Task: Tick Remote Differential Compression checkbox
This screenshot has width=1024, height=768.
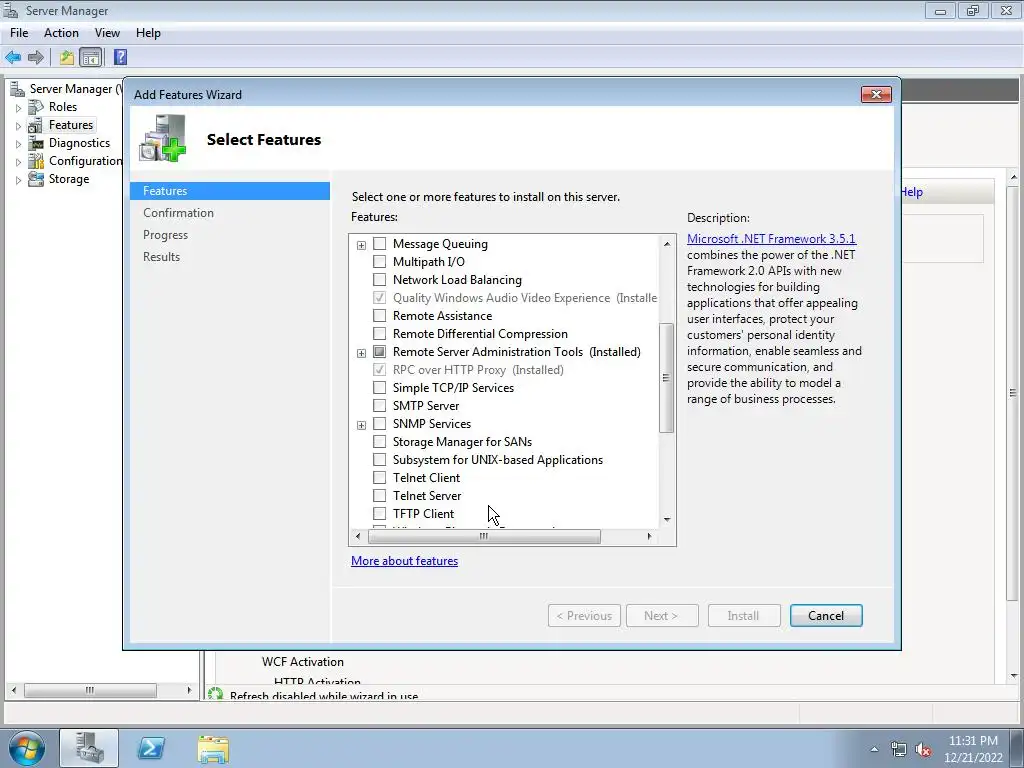Action: click(x=379, y=334)
